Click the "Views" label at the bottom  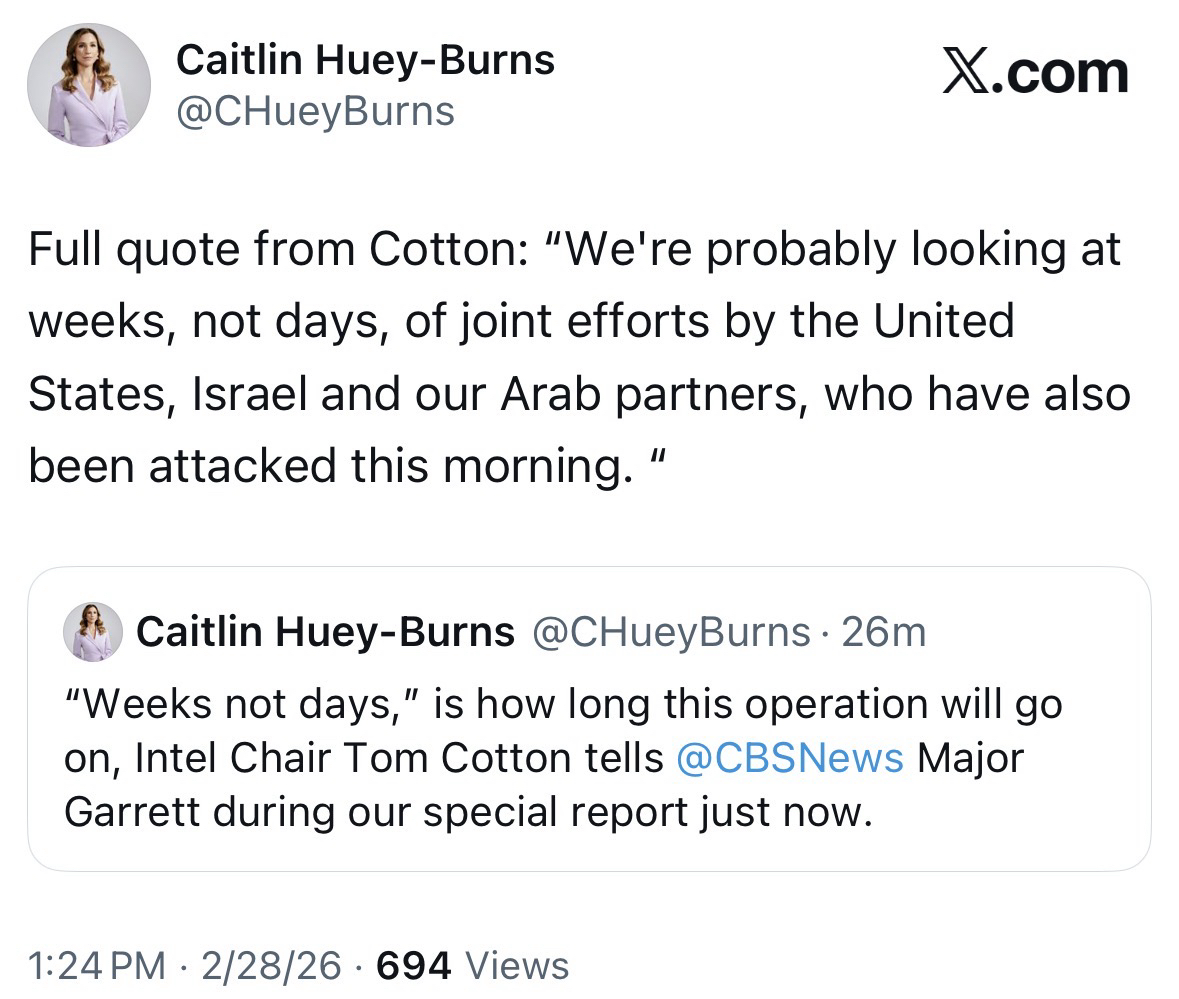pyautogui.click(x=518, y=965)
